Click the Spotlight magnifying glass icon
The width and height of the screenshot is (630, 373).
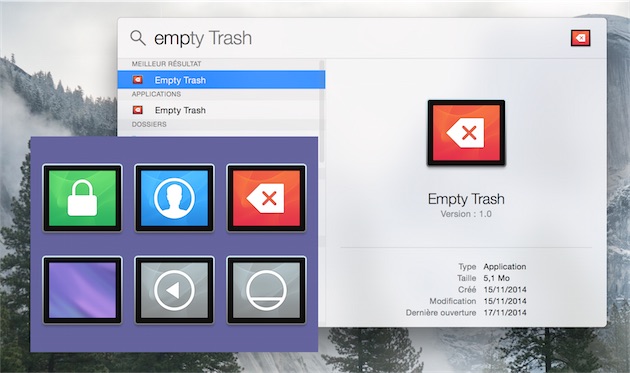point(138,38)
